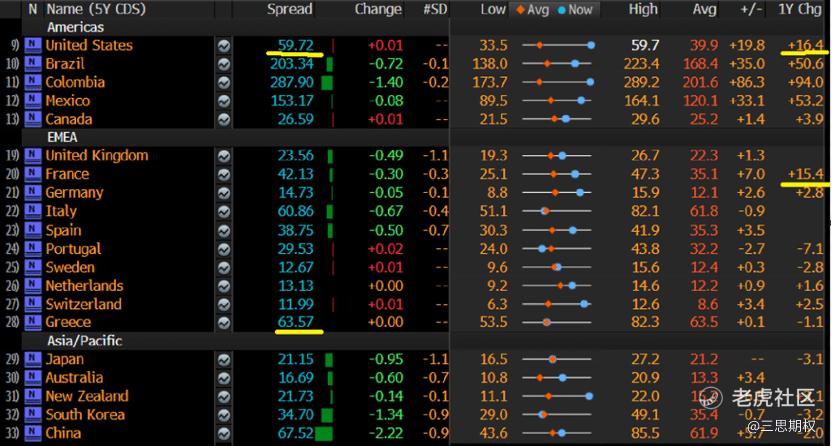Viewport: 832px width, 446px height.
Task: Open the South Korea country link
Action: [x=85, y=415]
